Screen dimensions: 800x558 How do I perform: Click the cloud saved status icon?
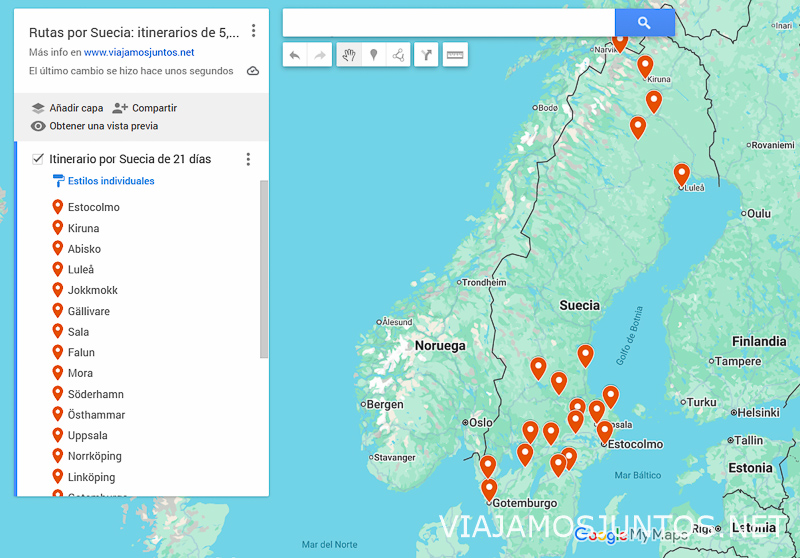pos(253,71)
